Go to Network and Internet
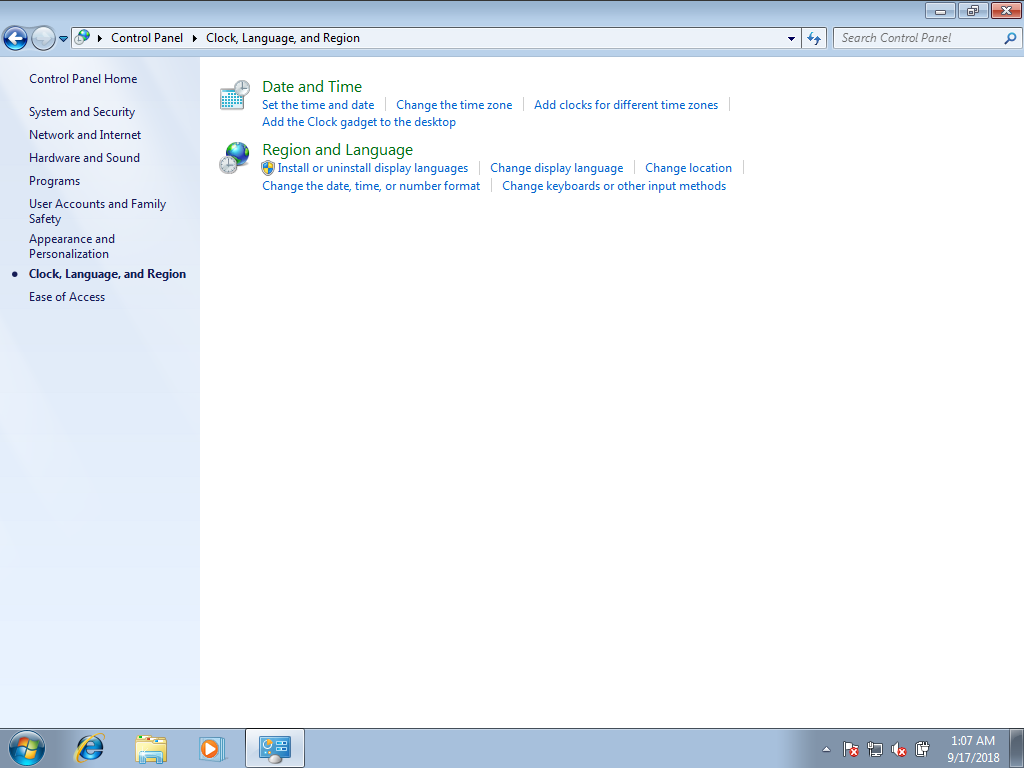Screen dimensions: 1024x768 click(85, 135)
